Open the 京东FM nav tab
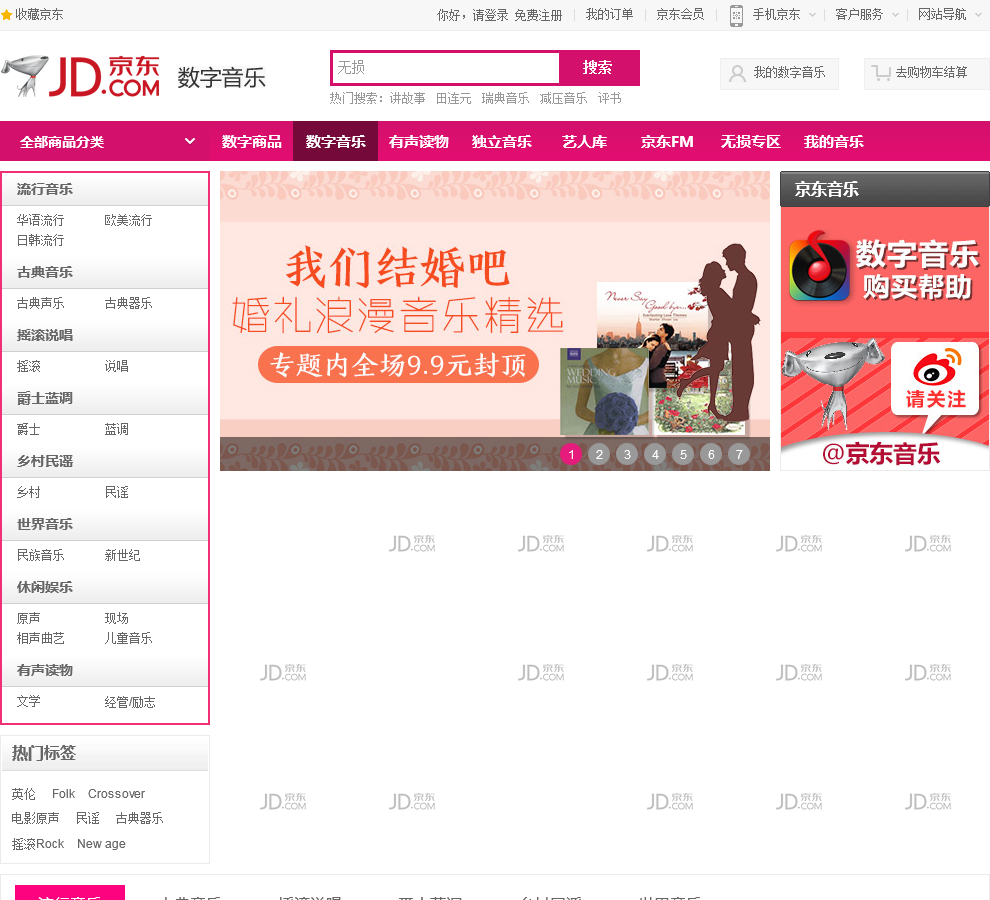 tap(667, 141)
